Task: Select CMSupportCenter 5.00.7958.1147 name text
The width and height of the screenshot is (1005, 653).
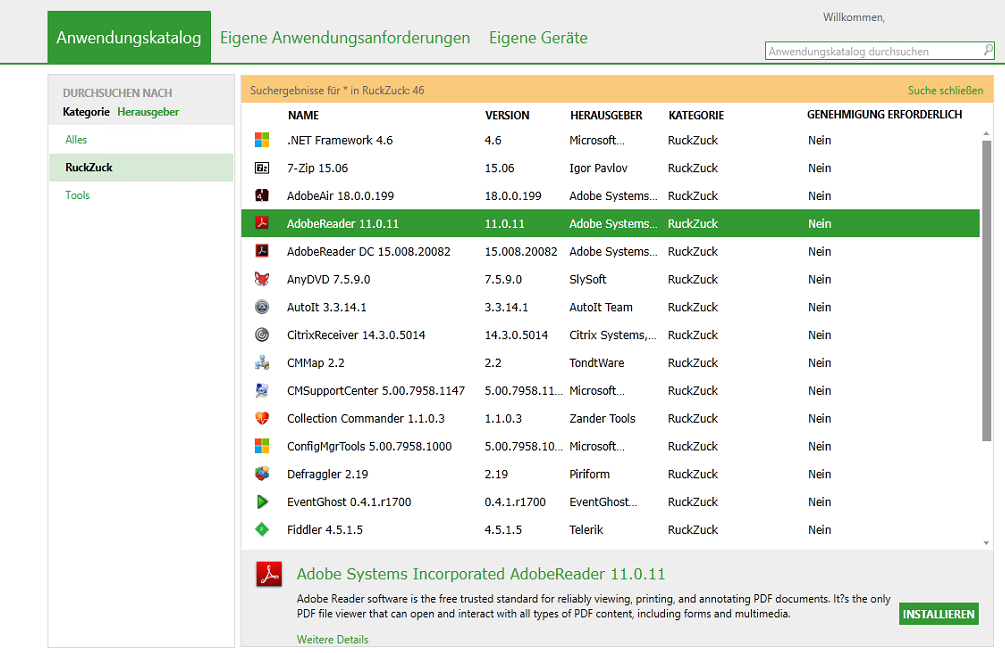Action: pos(376,391)
